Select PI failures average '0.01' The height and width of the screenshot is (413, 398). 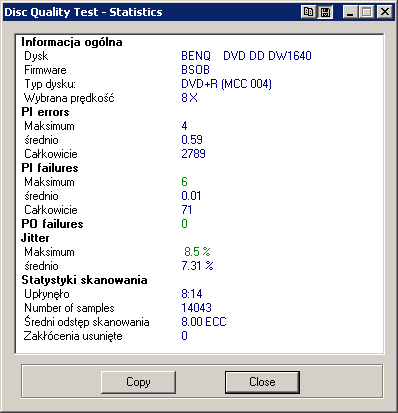pyautogui.click(x=191, y=196)
